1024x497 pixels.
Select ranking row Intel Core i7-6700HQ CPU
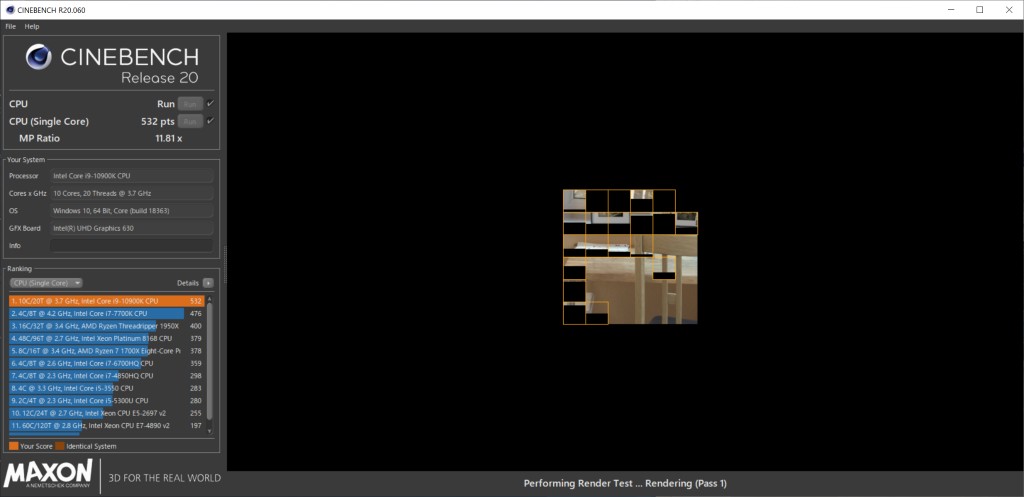point(106,363)
